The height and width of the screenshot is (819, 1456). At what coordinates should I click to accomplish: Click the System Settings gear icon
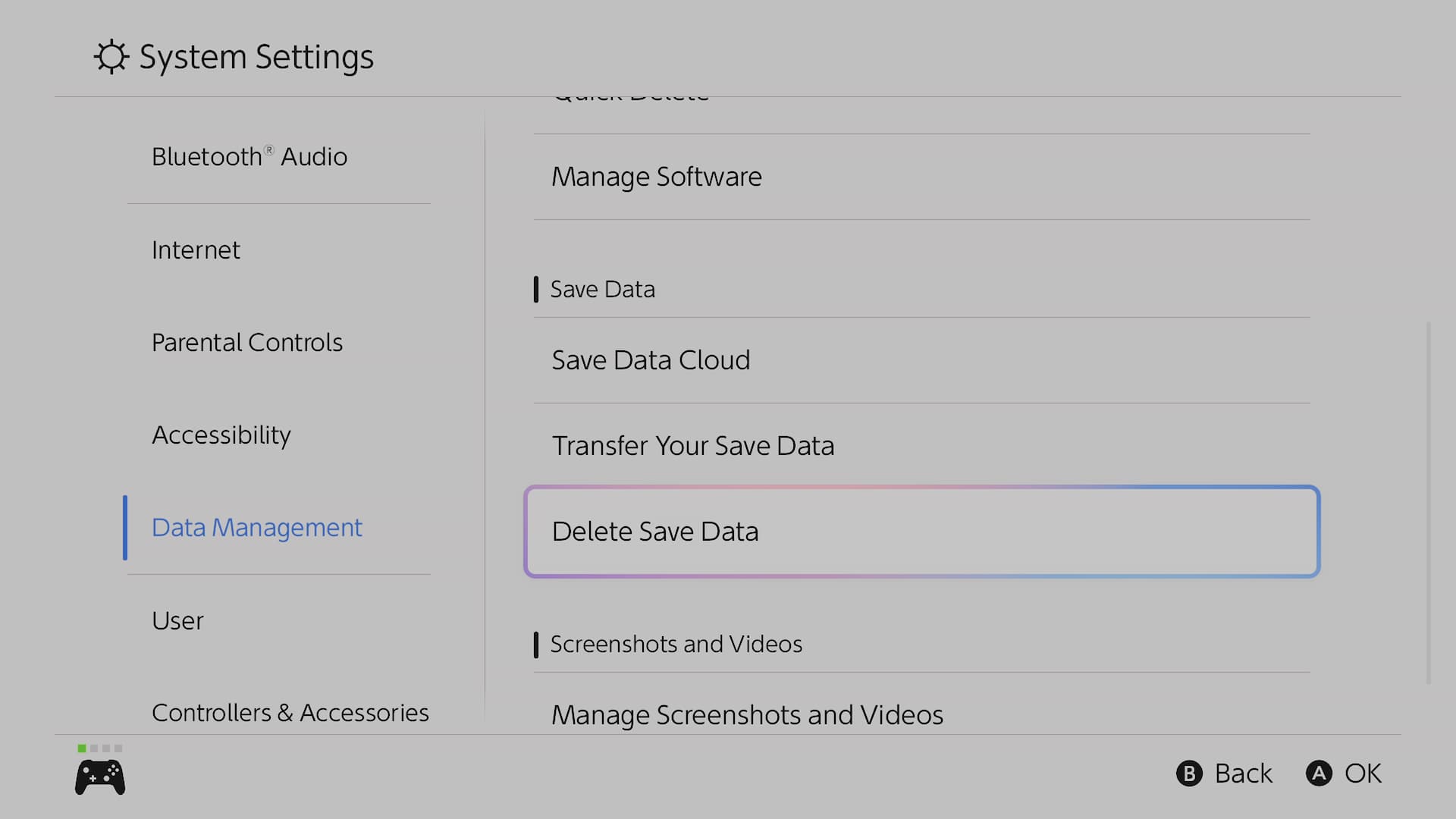coord(111,57)
